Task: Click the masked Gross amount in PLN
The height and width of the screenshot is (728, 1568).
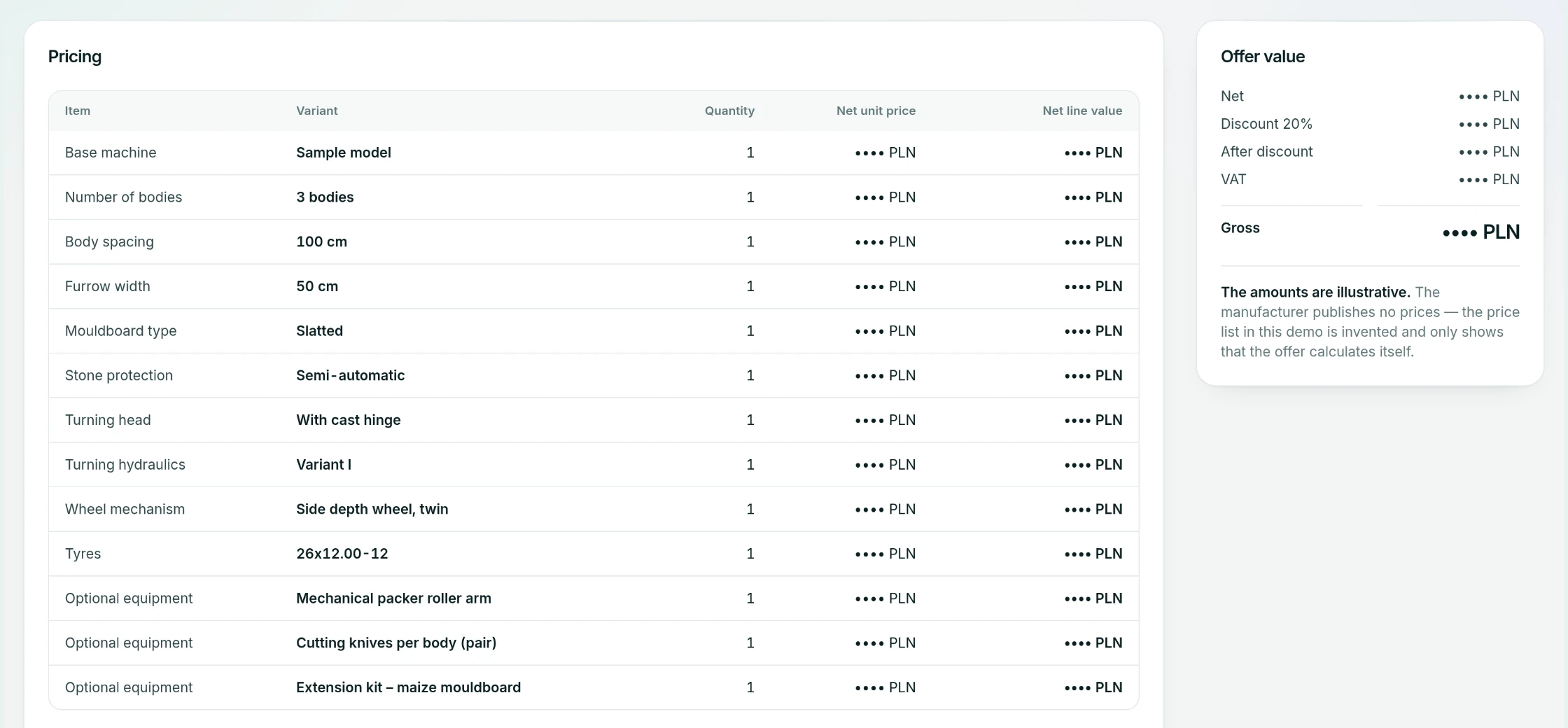Action: click(x=1481, y=232)
